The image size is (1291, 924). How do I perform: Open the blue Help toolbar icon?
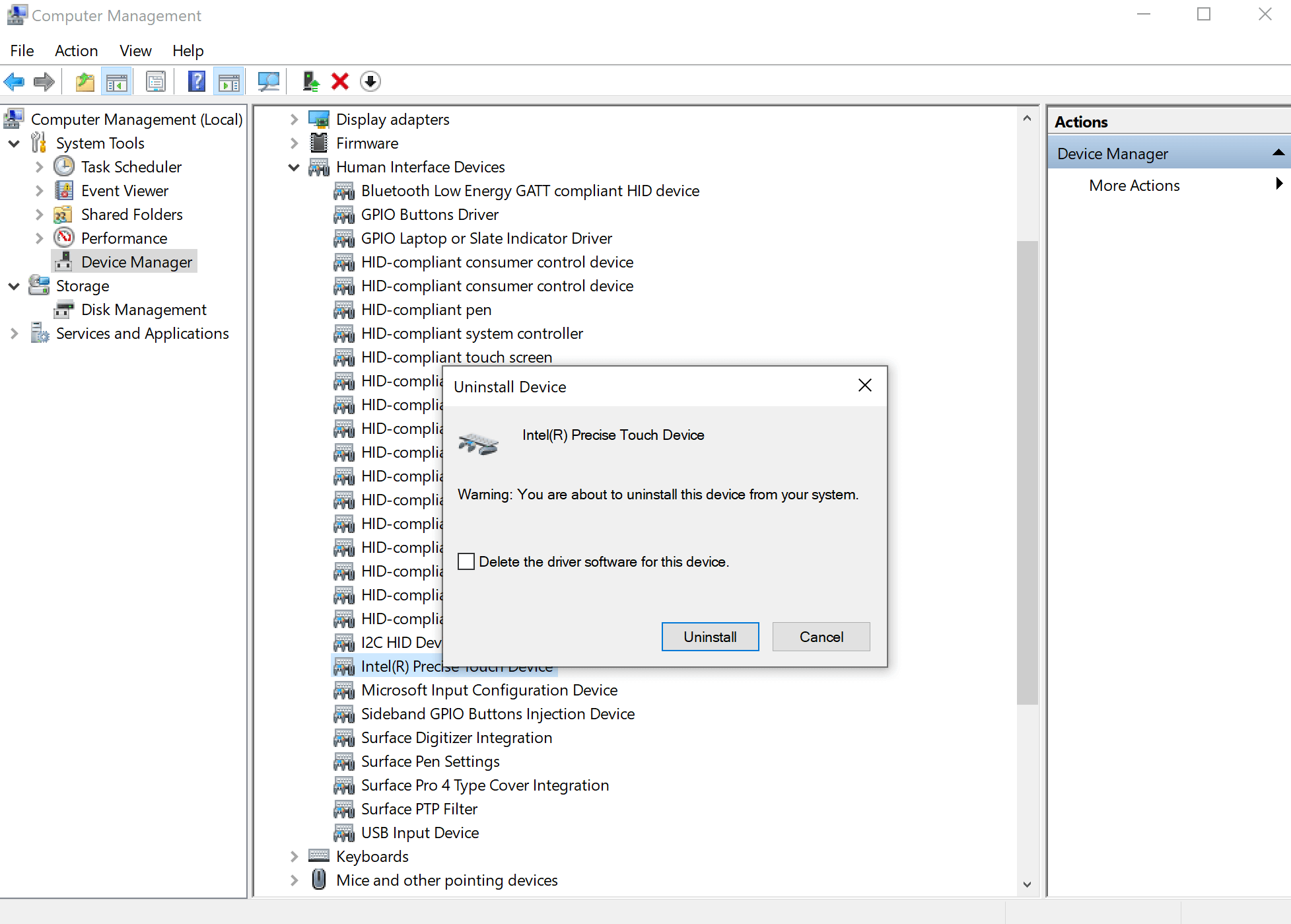(197, 82)
